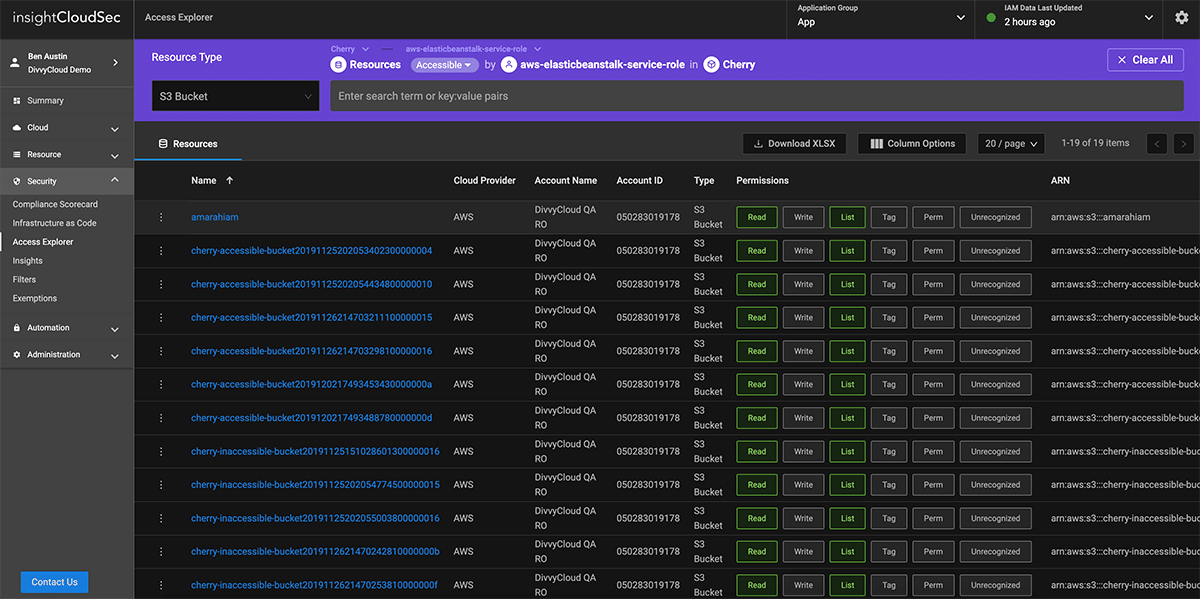Collapse the Security menu section

pos(115,181)
